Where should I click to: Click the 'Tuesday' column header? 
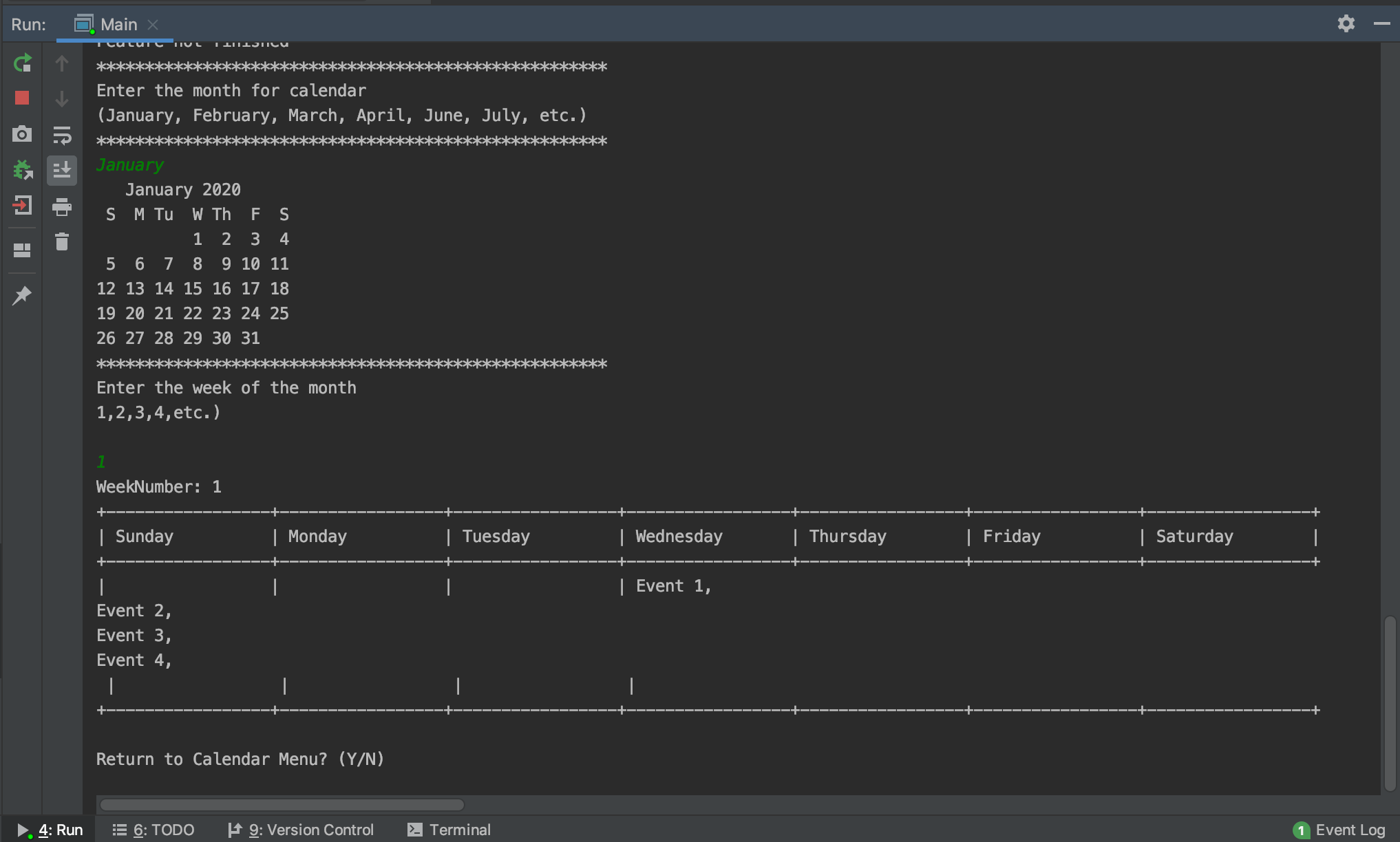click(x=496, y=537)
